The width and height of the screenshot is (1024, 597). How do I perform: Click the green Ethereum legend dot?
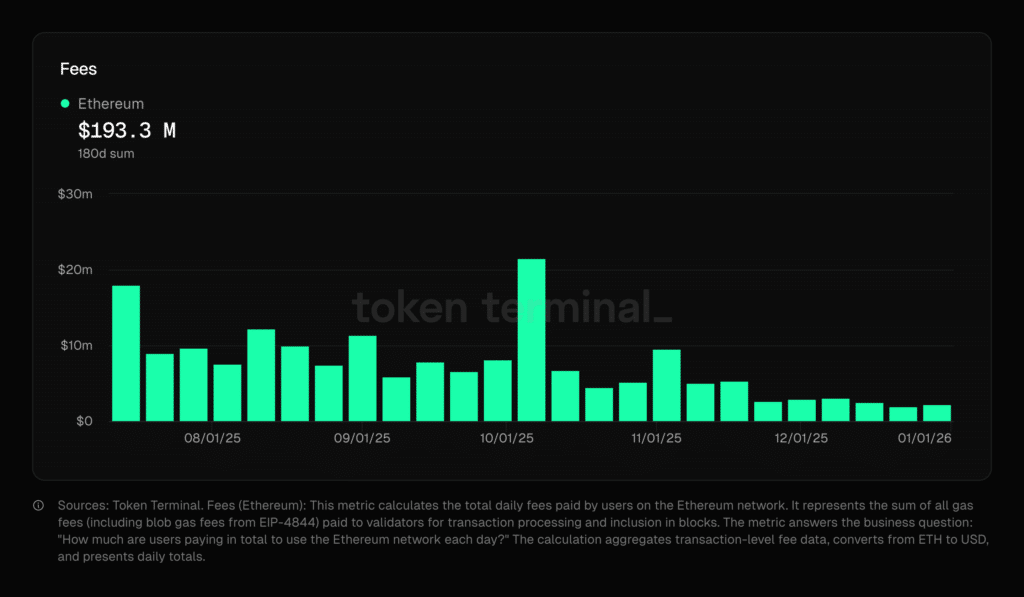coord(65,103)
